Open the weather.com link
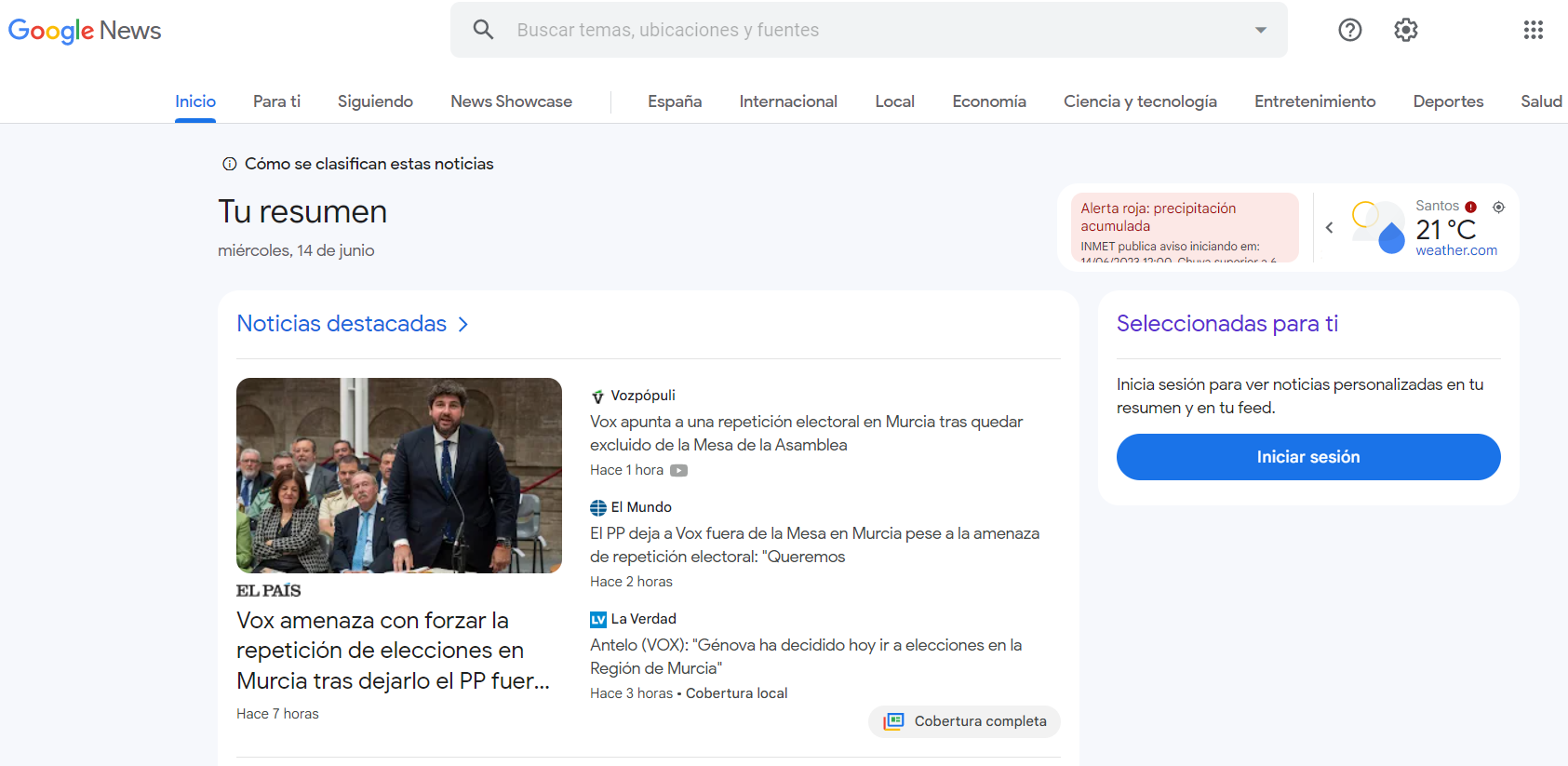The image size is (1568, 766). [1456, 250]
